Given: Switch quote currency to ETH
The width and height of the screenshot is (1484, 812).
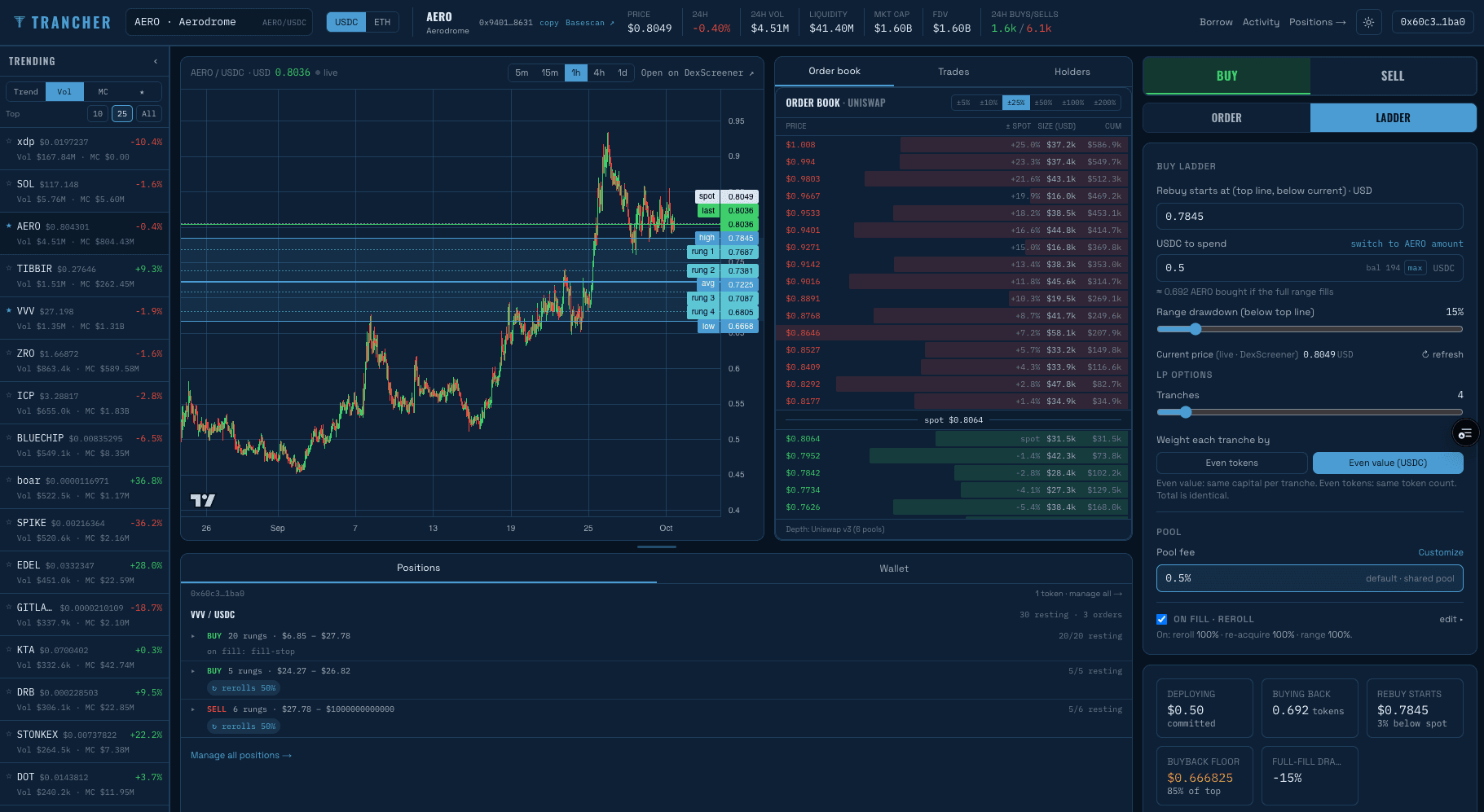Looking at the screenshot, I should 382,22.
